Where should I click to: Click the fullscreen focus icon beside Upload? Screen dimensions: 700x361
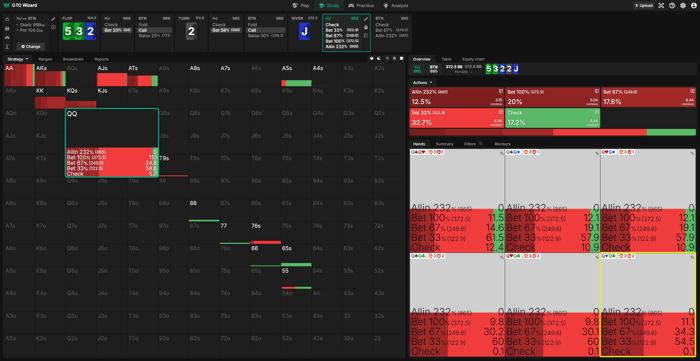(x=662, y=6)
